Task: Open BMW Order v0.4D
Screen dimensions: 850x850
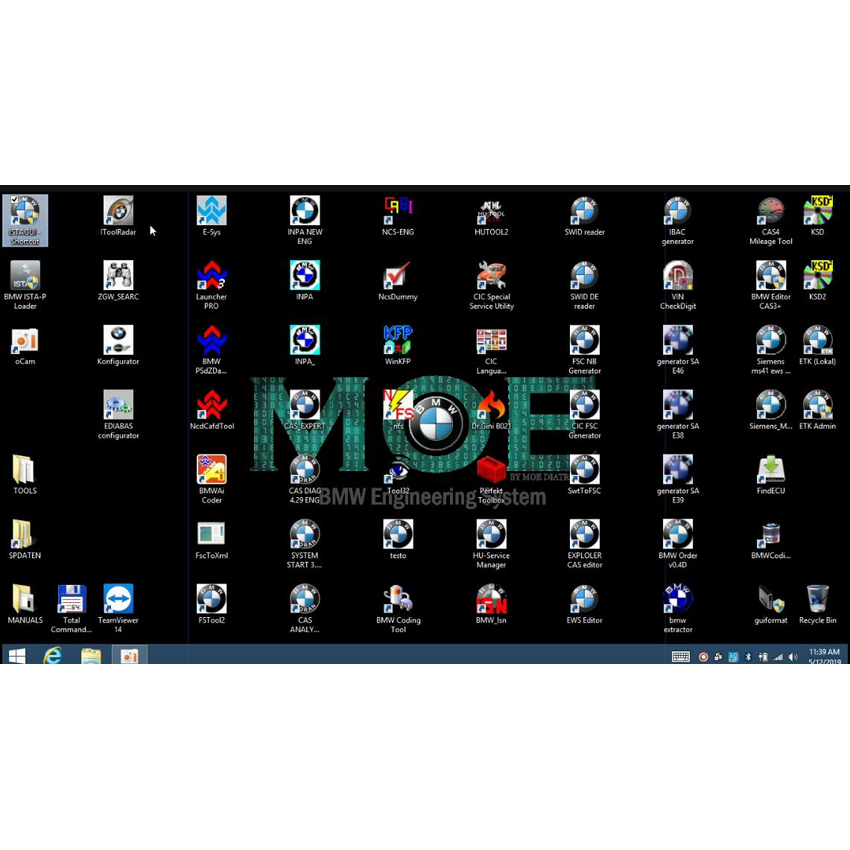Action: pyautogui.click(x=678, y=544)
